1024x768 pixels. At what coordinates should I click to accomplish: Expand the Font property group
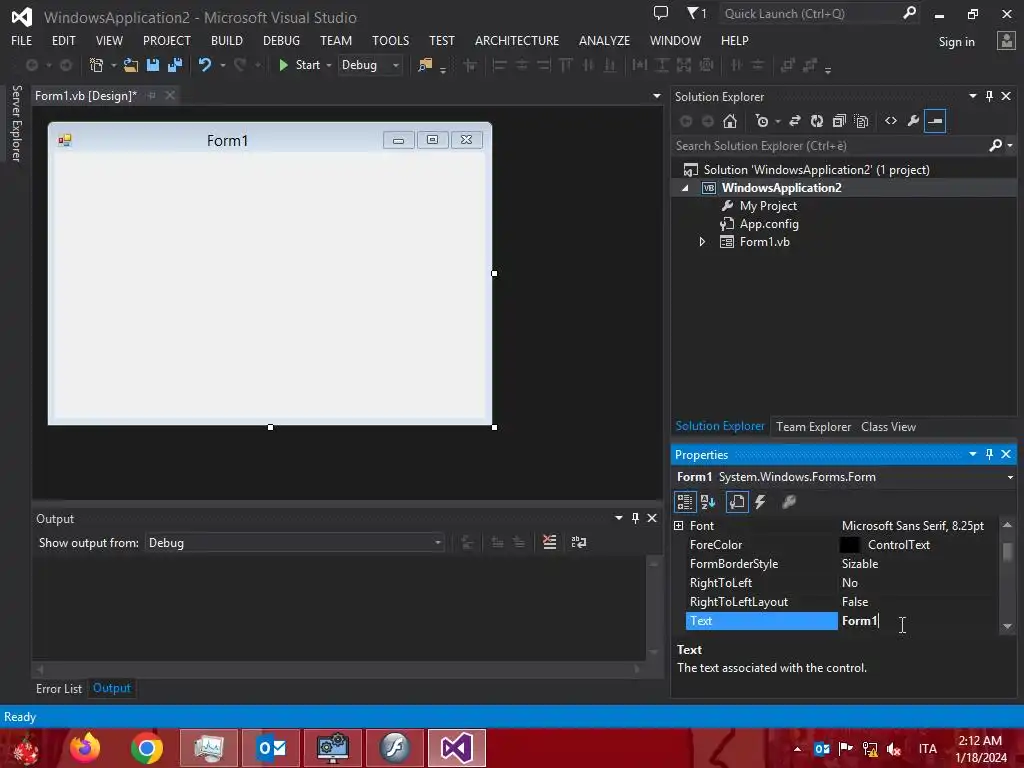679,526
